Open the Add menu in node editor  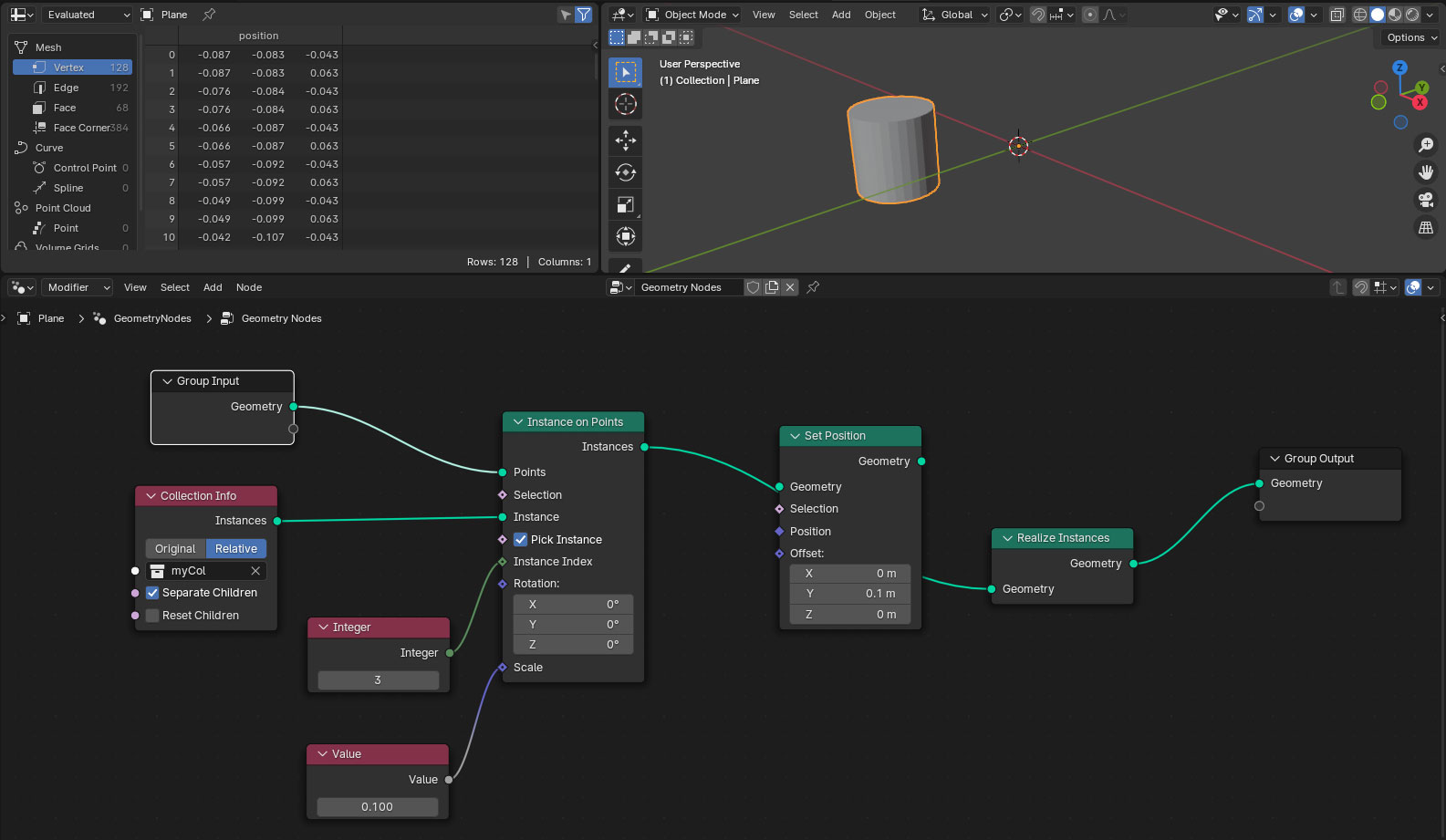point(213,287)
